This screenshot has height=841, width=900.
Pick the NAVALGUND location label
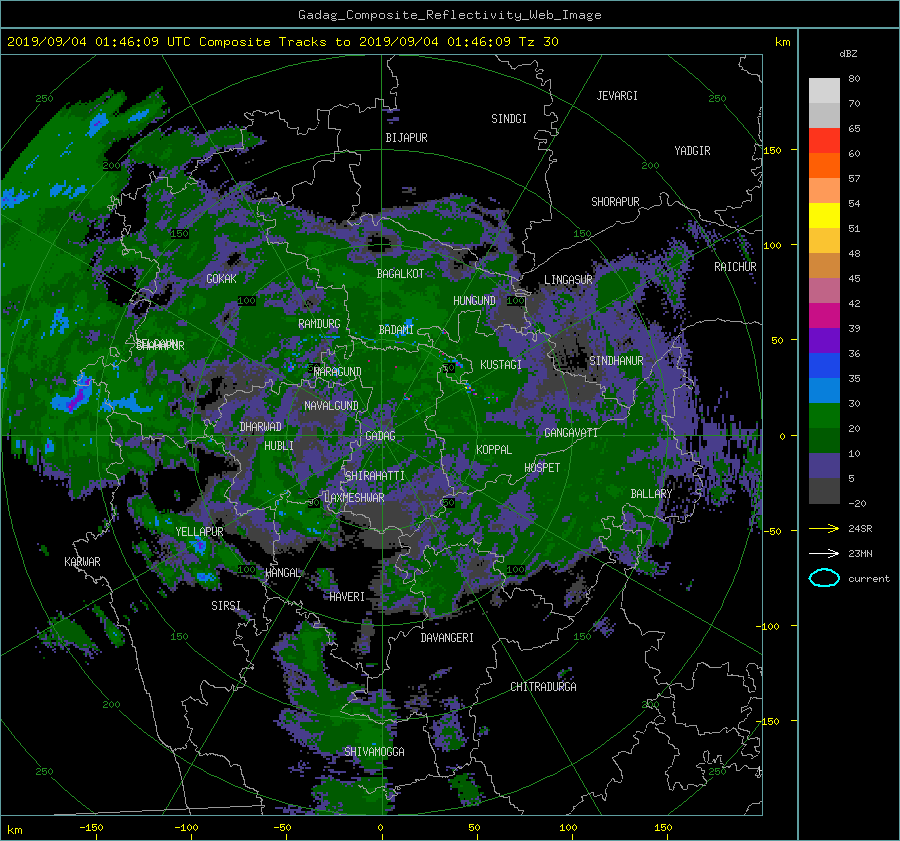(331, 406)
